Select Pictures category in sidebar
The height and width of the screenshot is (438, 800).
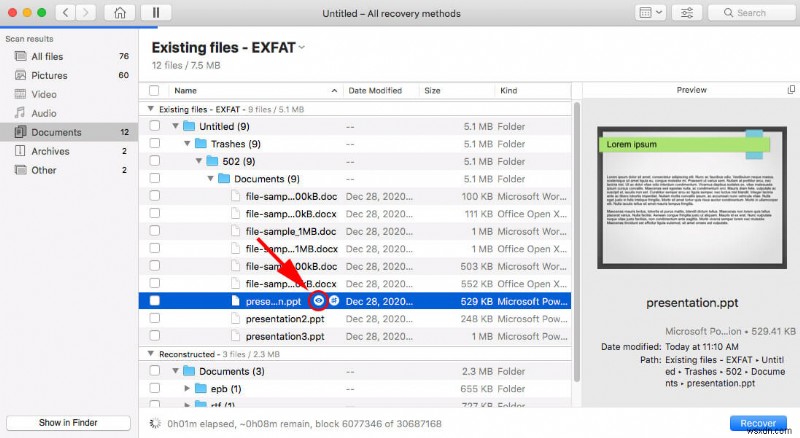tap(69, 75)
